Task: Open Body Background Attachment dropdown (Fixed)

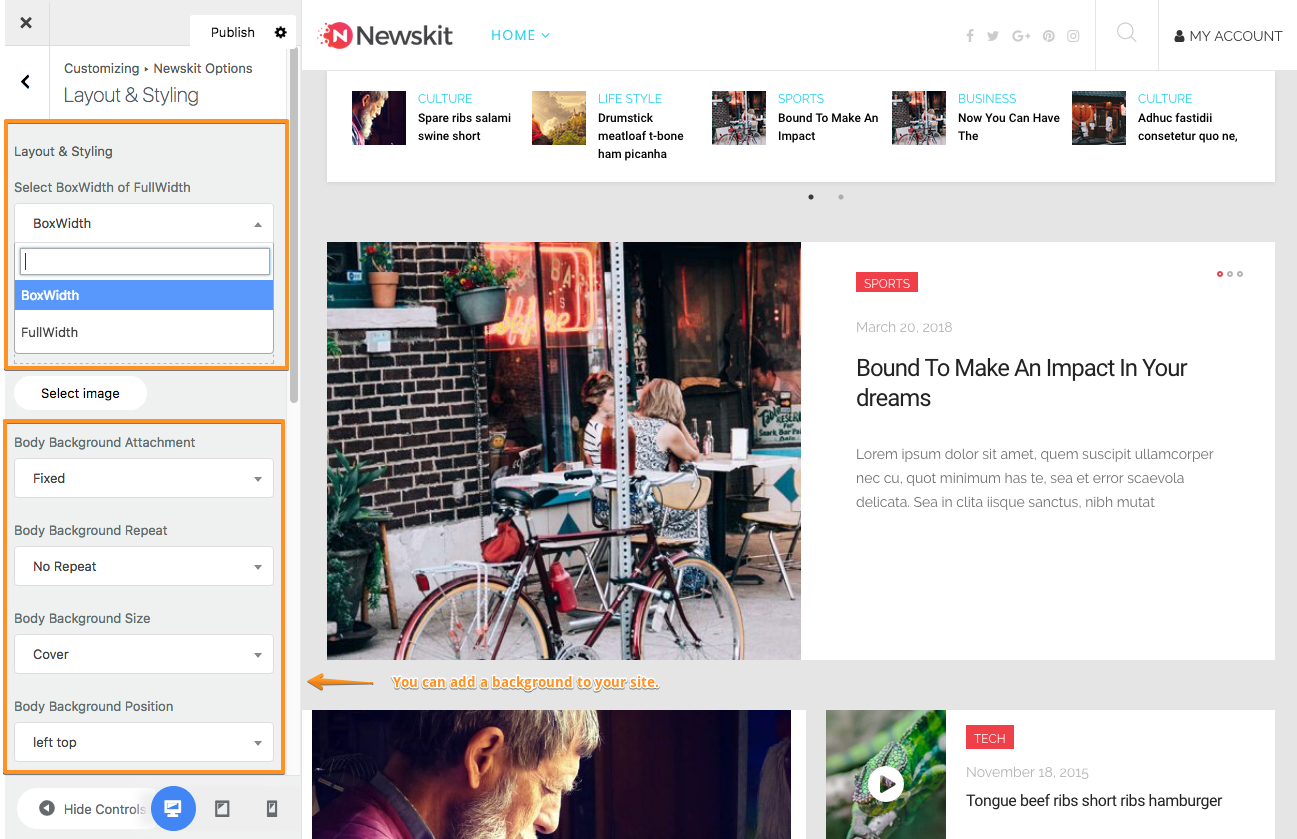Action: point(144,478)
